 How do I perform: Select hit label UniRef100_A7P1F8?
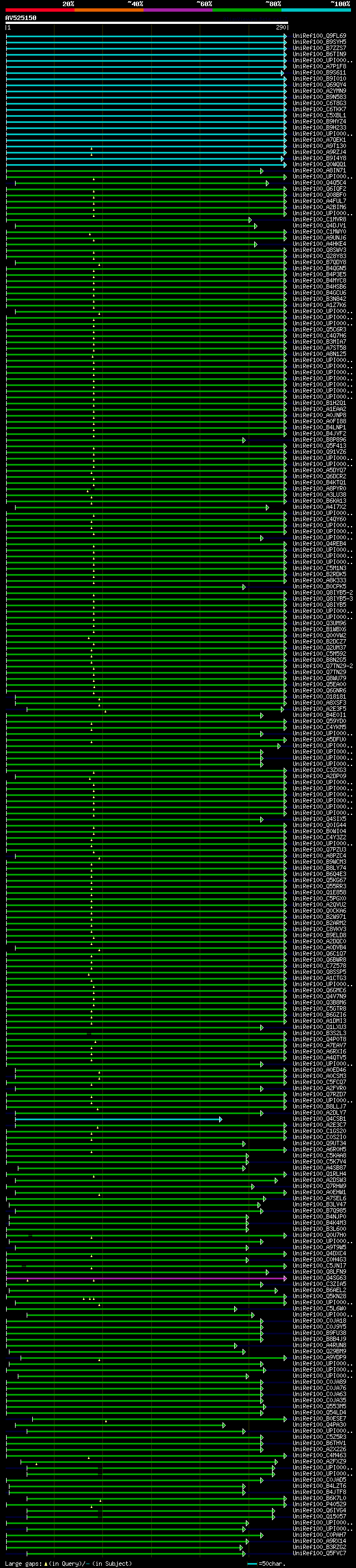319,66
